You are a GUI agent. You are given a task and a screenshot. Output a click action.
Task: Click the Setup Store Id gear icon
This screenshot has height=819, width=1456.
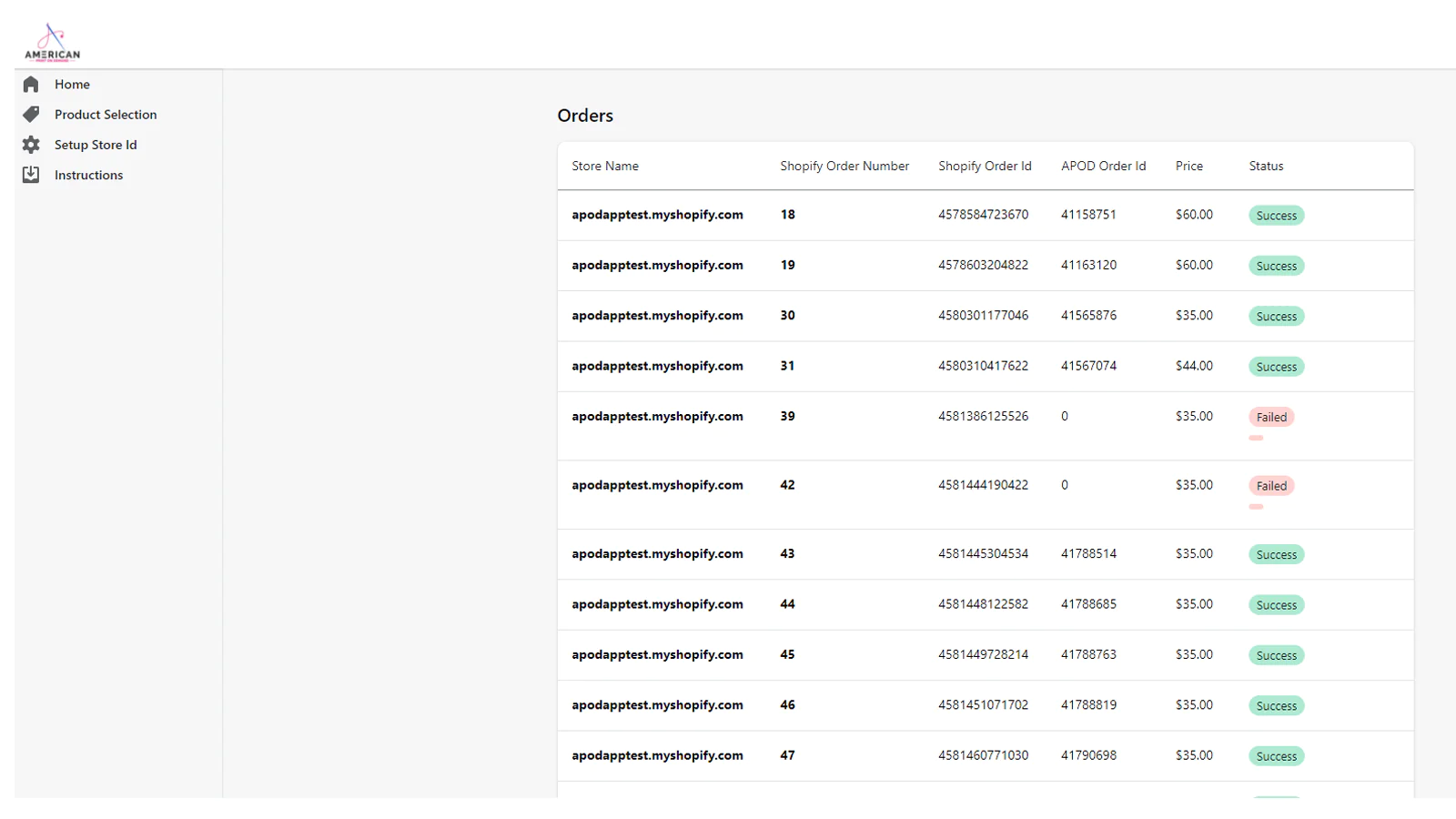click(x=31, y=145)
